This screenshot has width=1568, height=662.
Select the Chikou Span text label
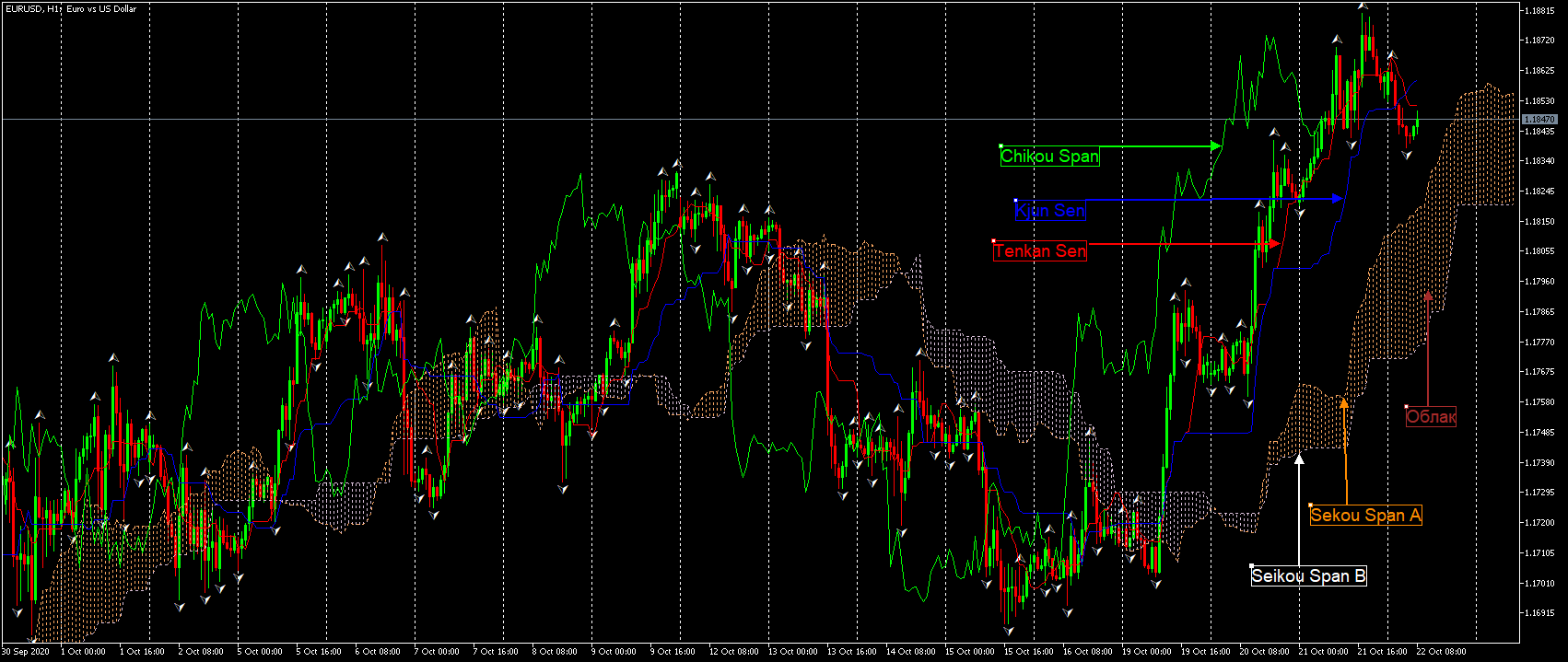(1049, 157)
